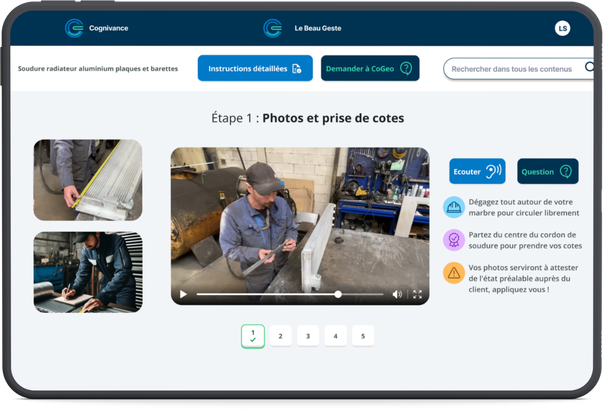Open the LS user avatar
This screenshot has height=412, width=603.
tap(562, 28)
